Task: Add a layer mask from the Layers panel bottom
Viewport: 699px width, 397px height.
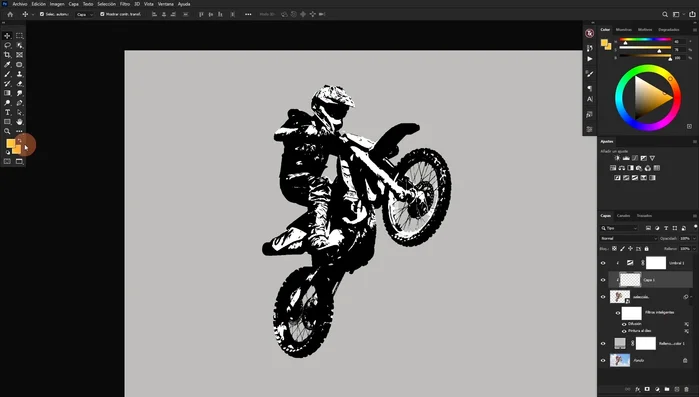Action: point(647,389)
